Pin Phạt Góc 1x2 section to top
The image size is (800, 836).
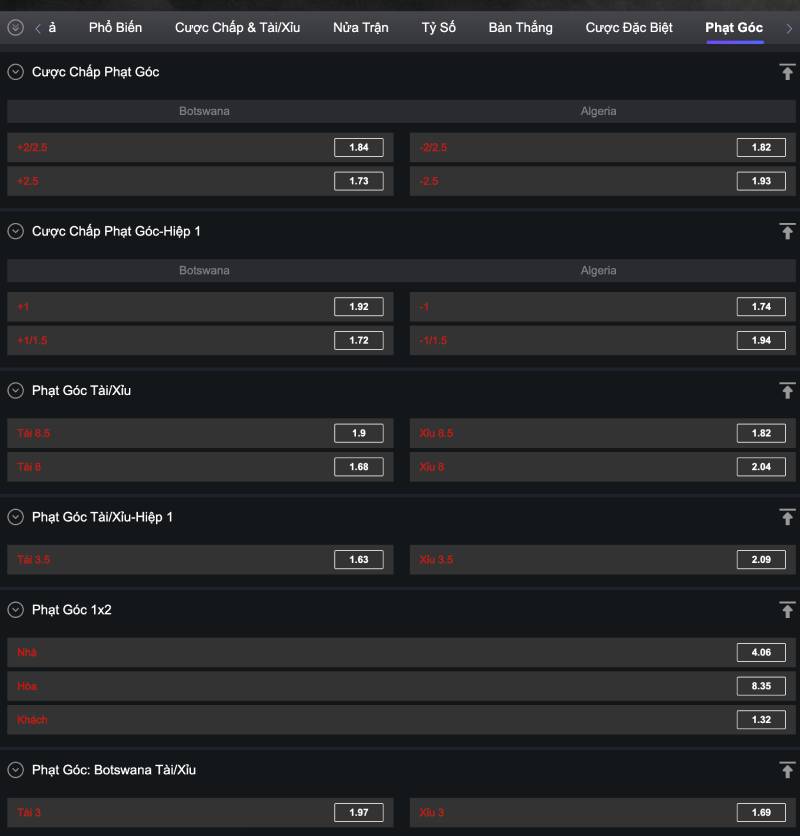pos(787,609)
